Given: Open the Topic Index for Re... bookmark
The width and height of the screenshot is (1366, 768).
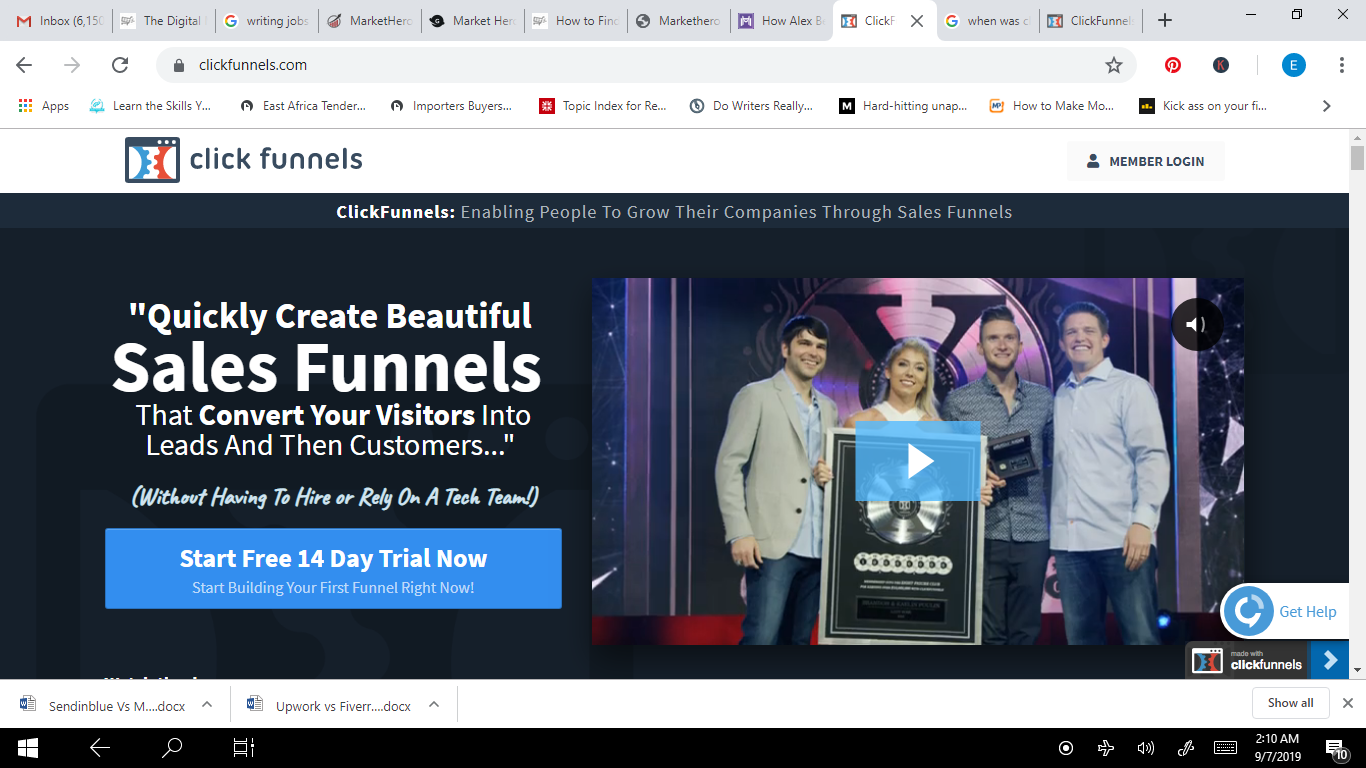Looking at the screenshot, I should tap(603, 106).
